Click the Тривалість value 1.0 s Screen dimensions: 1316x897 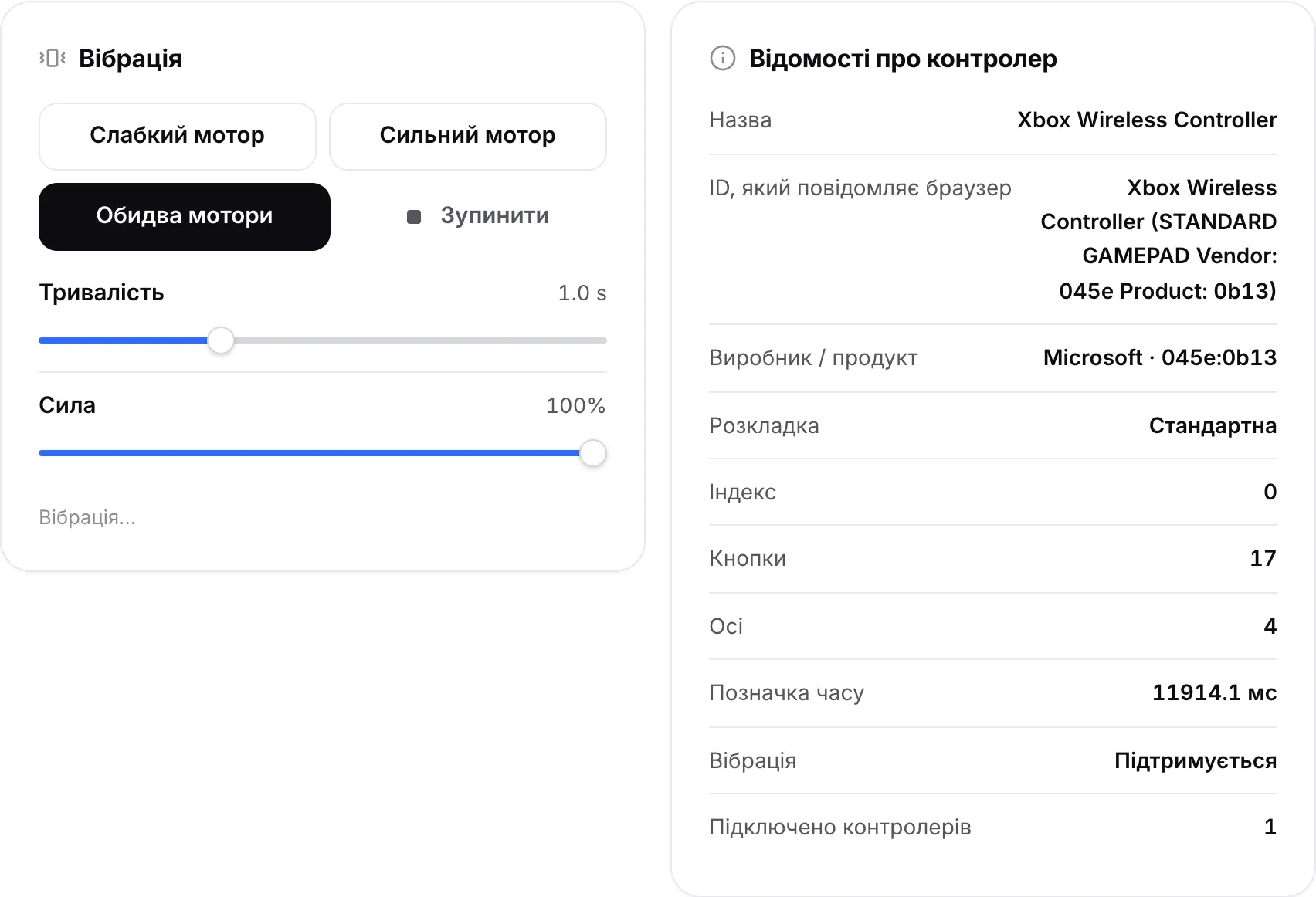[582, 293]
